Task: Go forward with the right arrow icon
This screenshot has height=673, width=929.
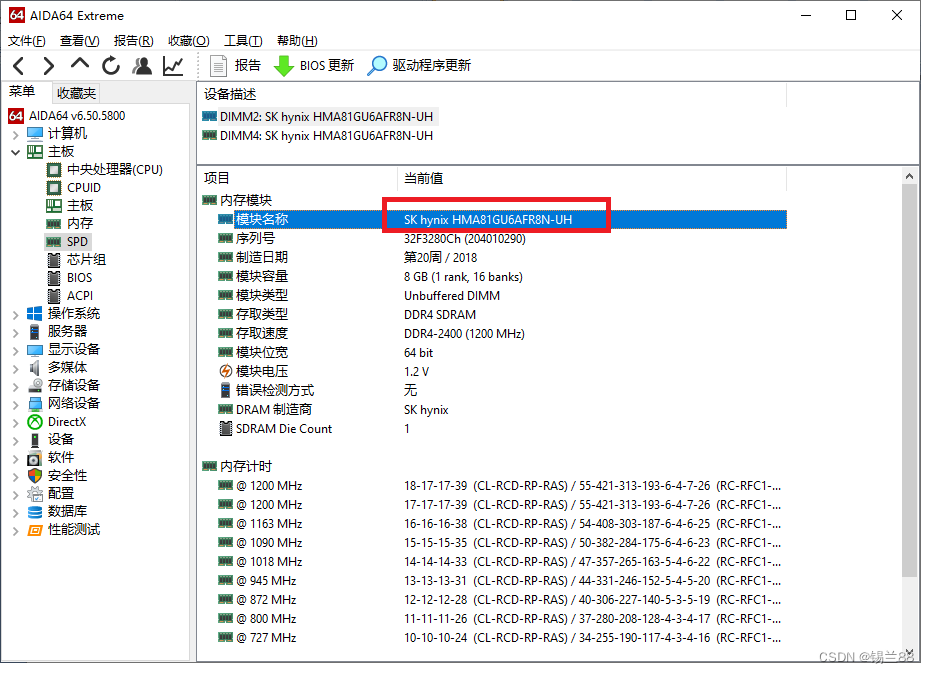Action: tap(49, 65)
